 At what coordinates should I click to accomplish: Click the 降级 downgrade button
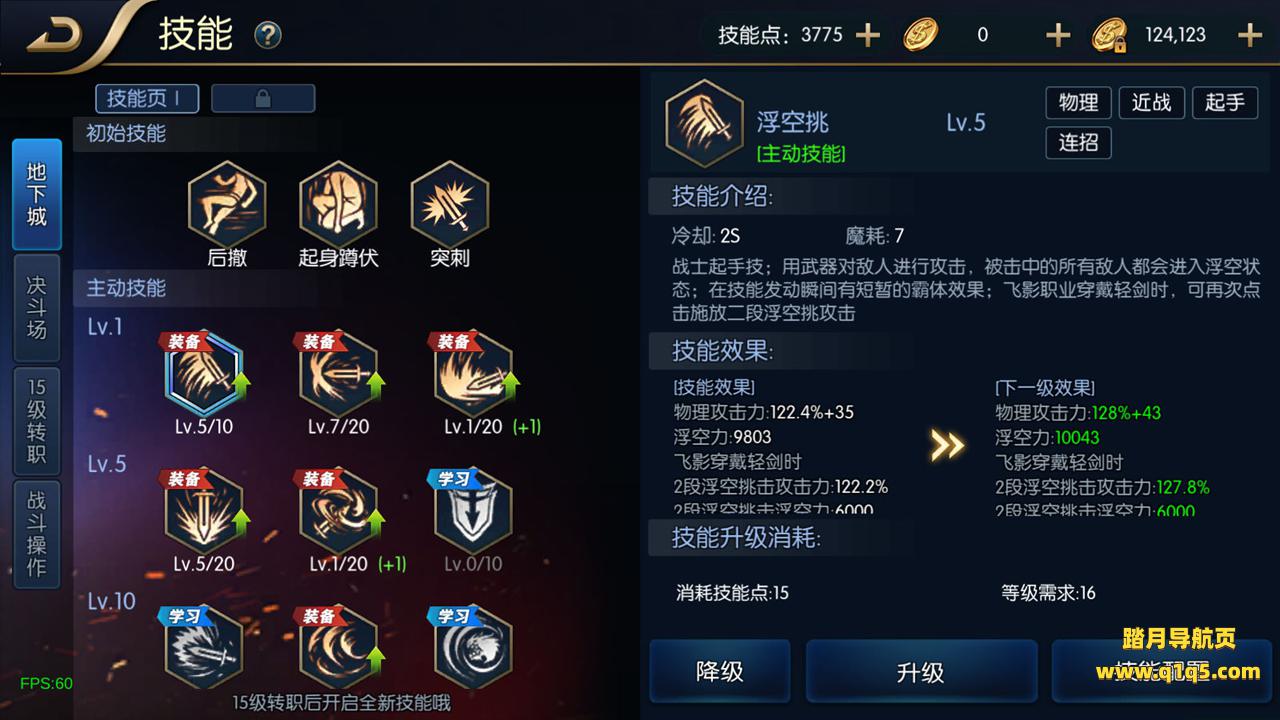point(720,671)
